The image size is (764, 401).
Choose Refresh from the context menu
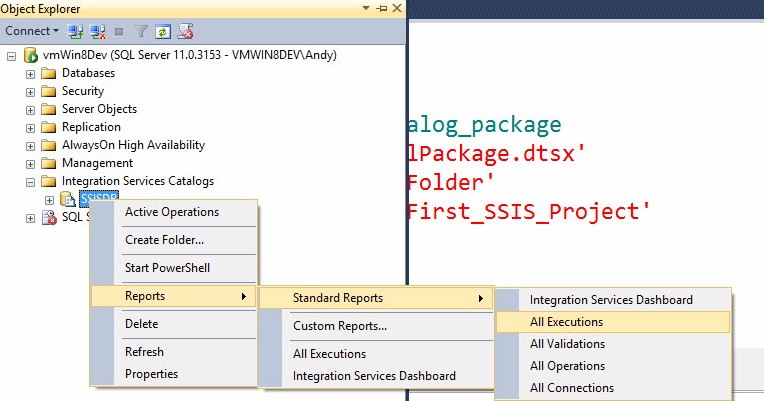coord(173,352)
